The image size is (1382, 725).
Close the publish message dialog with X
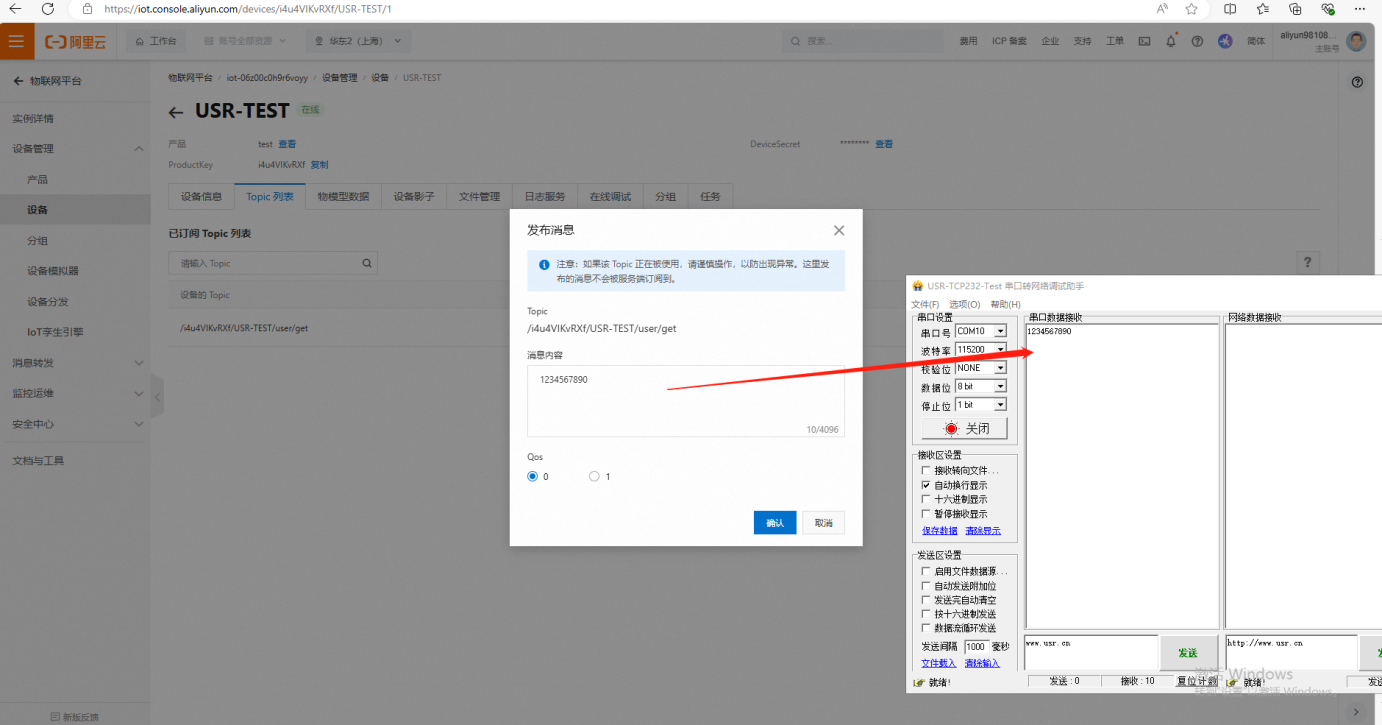click(x=839, y=230)
